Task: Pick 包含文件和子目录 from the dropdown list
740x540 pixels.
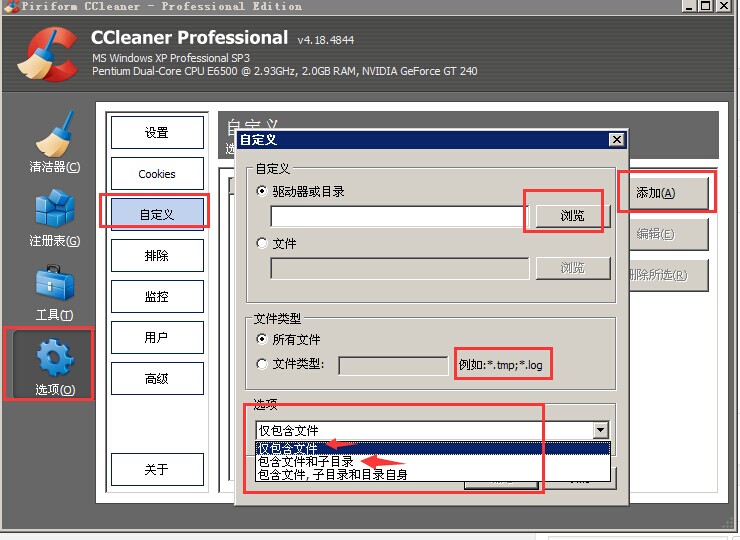Action: click(x=306, y=462)
